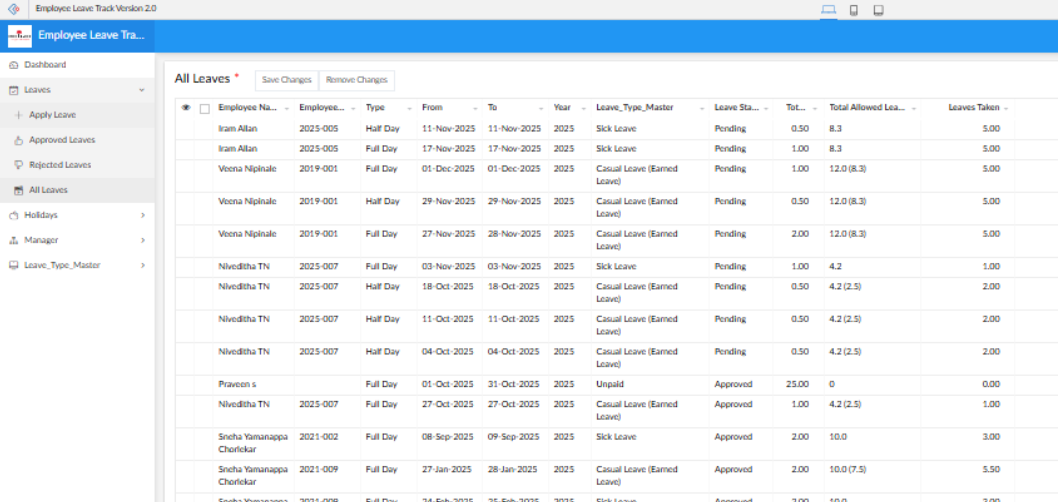This screenshot has height=502, width=1058.
Task: Click the Approved Leaves thumbs-up icon
Action: click(18, 140)
